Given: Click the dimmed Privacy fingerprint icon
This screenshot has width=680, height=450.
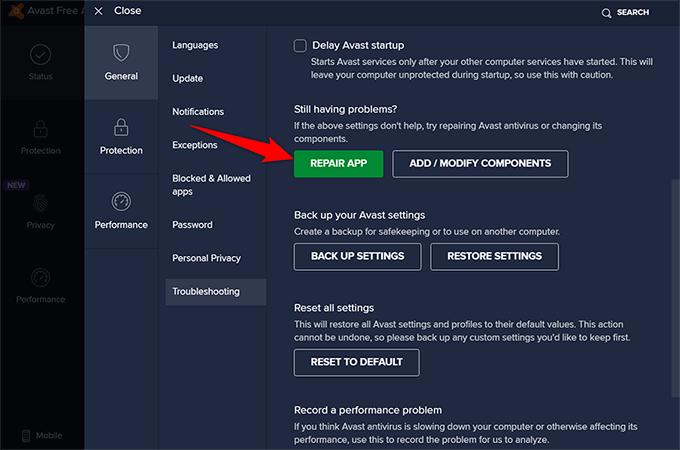Looking at the screenshot, I should (x=40, y=203).
